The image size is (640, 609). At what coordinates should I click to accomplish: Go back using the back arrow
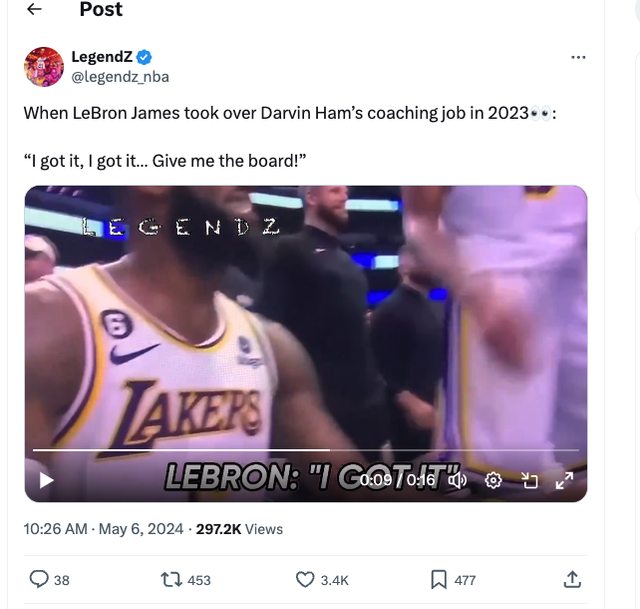point(34,10)
